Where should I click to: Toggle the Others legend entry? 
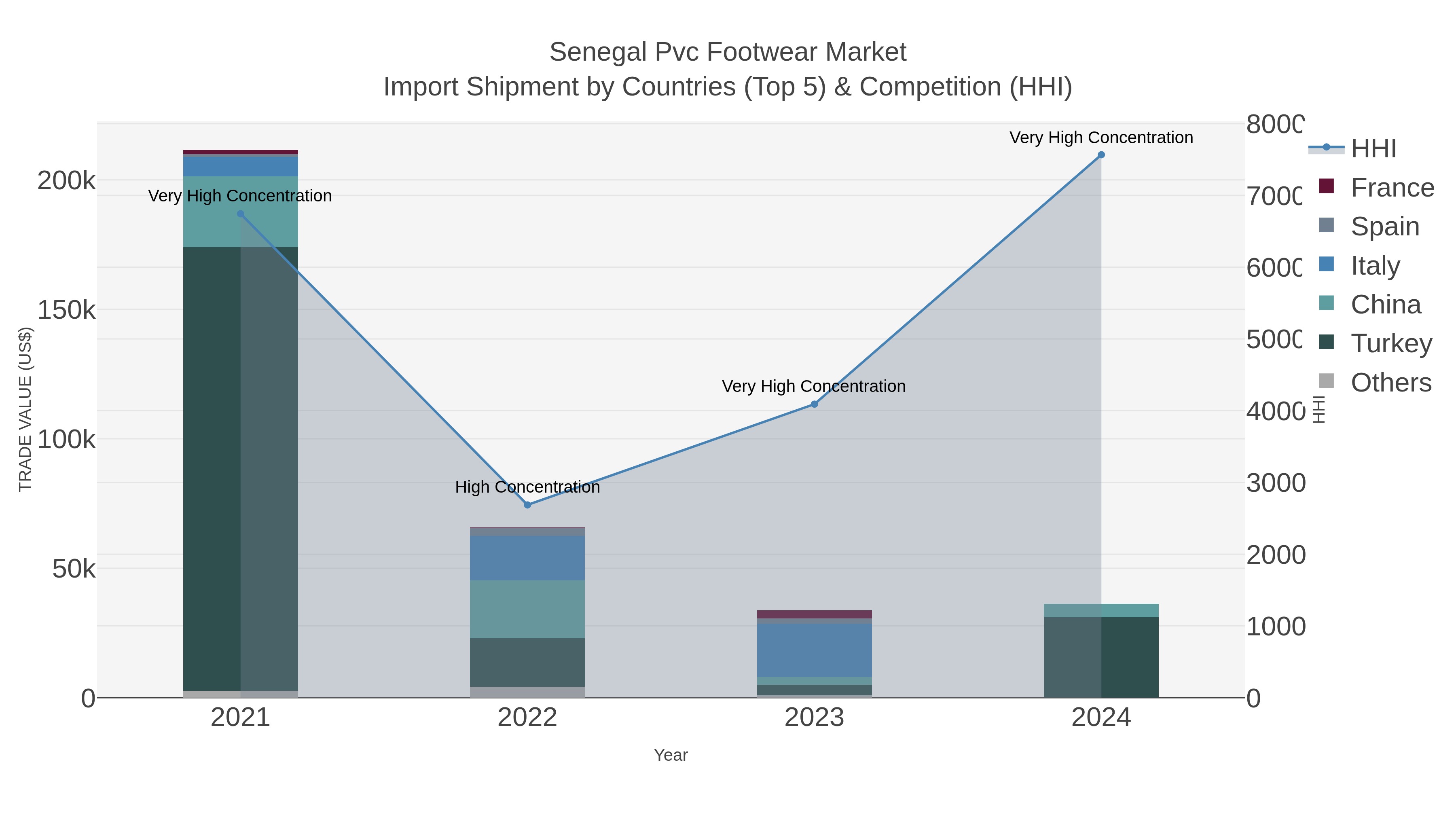(1375, 382)
